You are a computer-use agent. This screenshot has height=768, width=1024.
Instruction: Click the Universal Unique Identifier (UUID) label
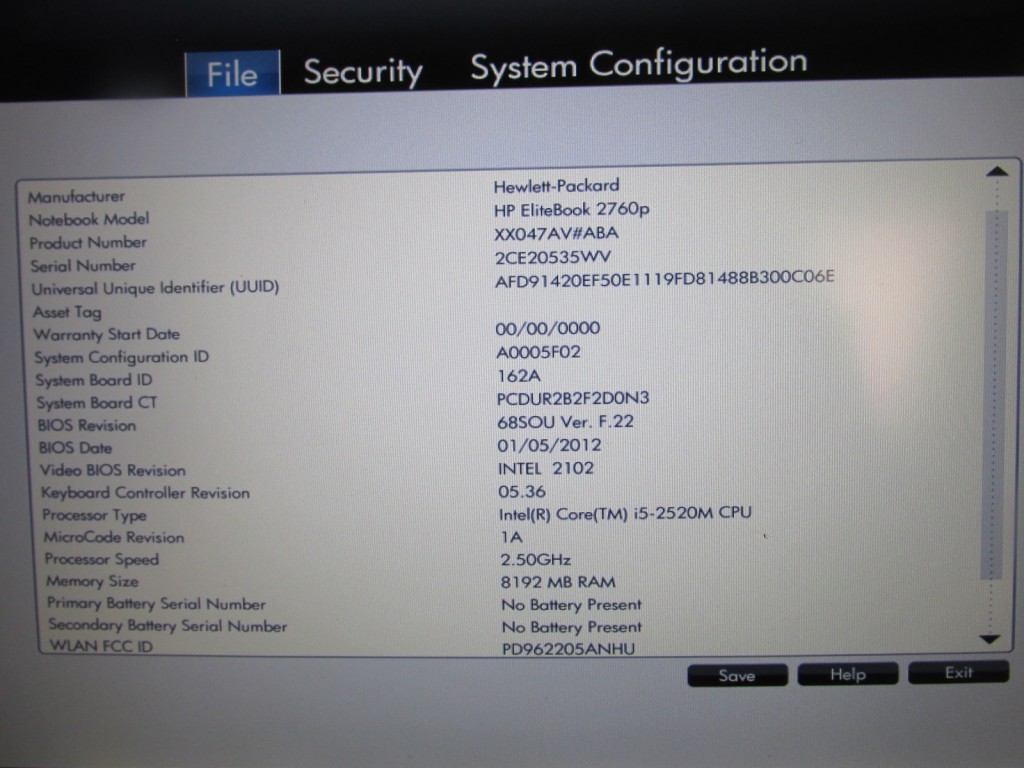point(155,288)
